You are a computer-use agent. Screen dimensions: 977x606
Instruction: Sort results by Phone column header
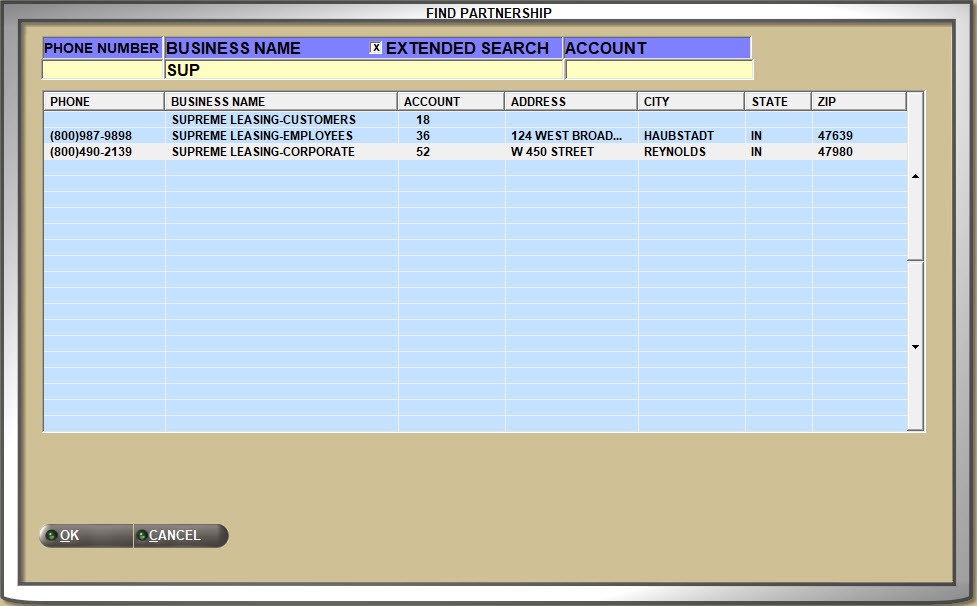point(104,101)
